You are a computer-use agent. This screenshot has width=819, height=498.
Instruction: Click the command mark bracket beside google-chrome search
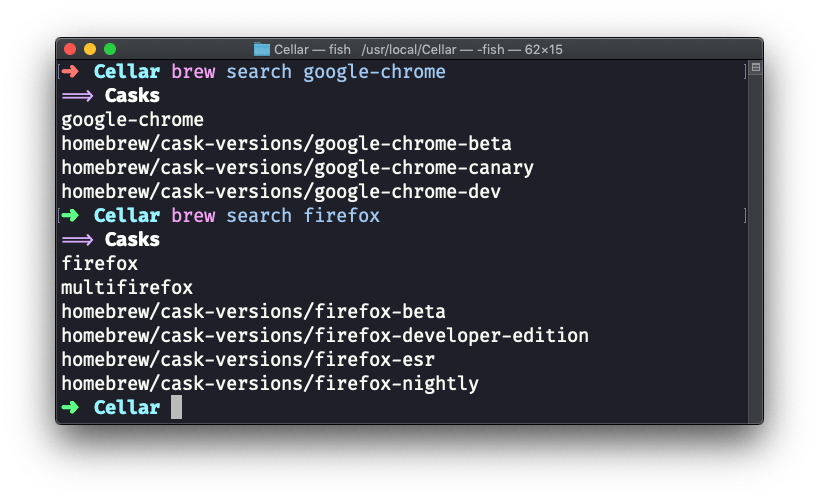pyautogui.click(x=745, y=72)
